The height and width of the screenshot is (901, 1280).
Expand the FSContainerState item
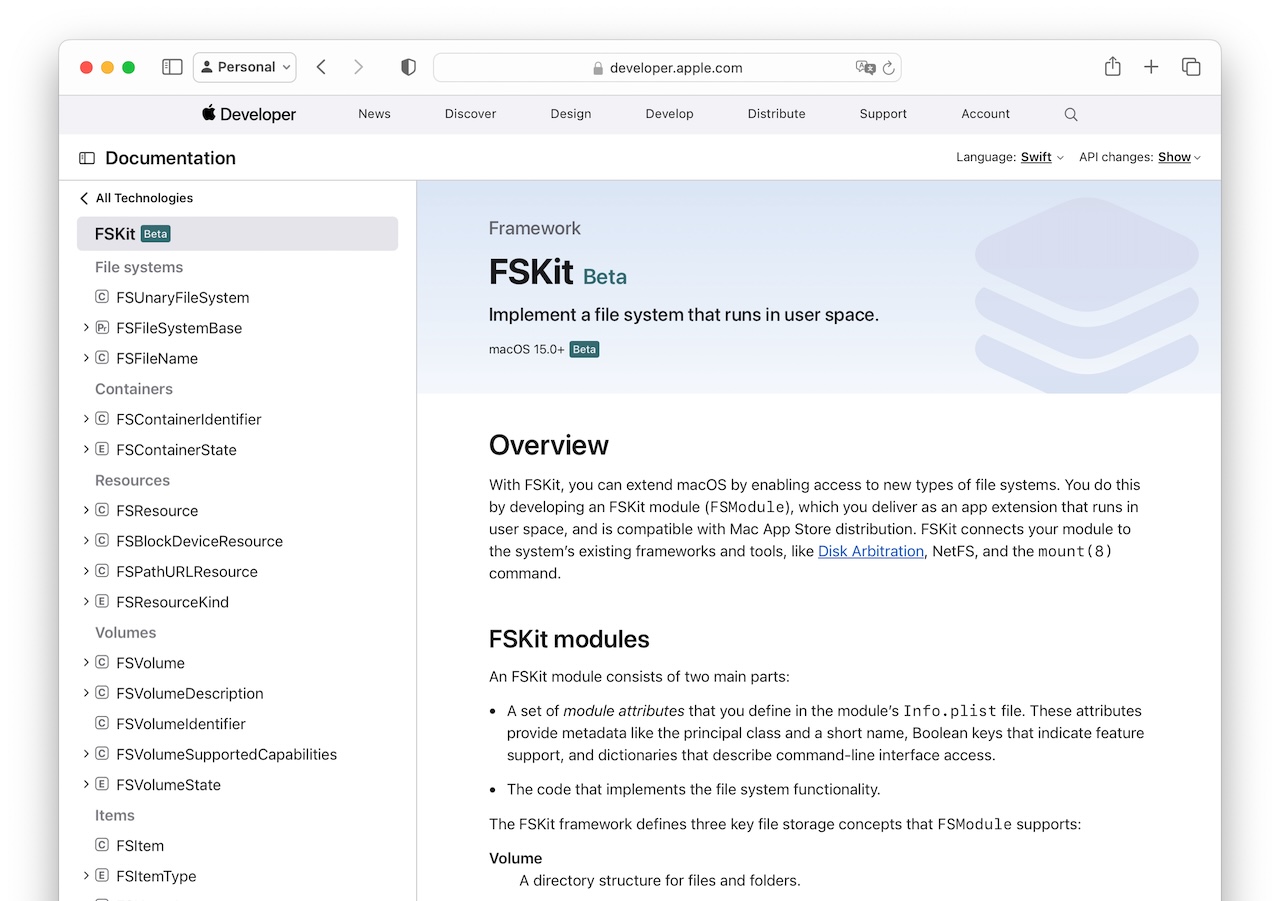(x=86, y=449)
